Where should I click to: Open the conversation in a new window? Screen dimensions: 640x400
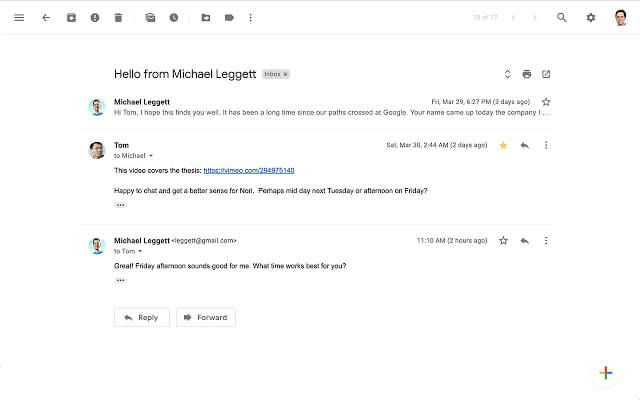coord(546,74)
